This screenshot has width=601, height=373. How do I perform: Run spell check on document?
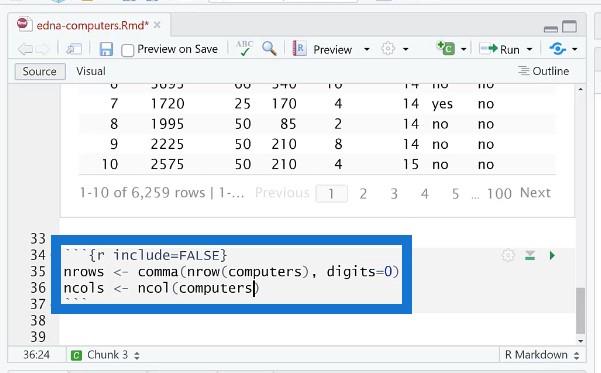(244, 49)
